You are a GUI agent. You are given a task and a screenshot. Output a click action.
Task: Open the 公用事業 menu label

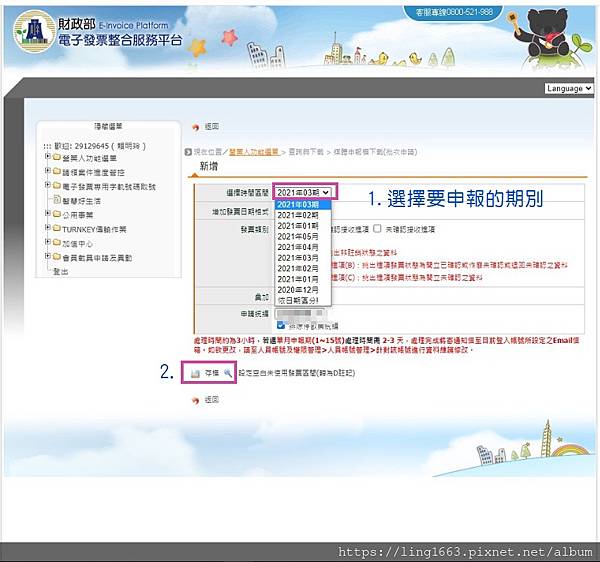(x=78, y=215)
